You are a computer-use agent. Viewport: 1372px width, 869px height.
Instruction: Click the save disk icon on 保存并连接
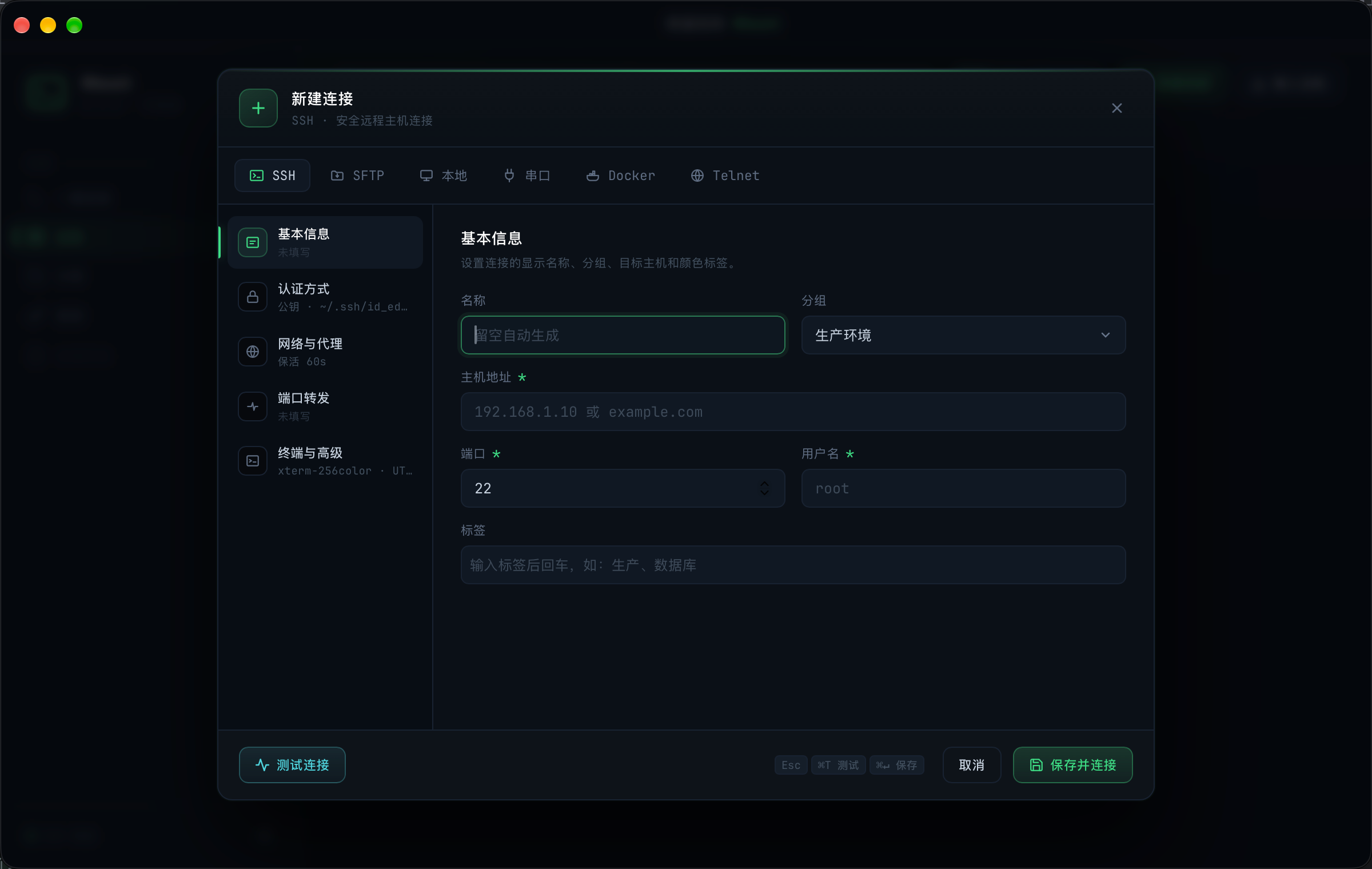click(x=1036, y=765)
